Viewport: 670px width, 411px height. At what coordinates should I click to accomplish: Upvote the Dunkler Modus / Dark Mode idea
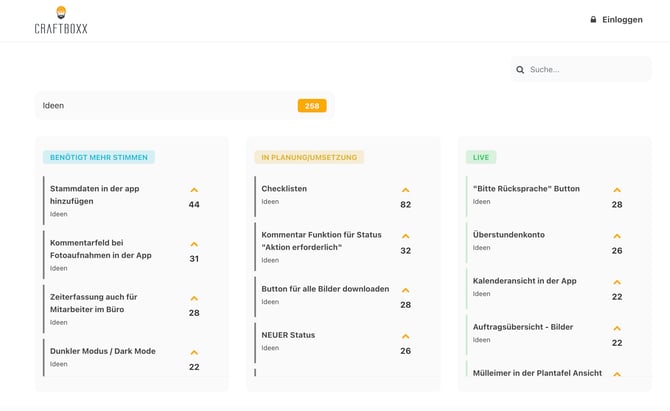pos(194,352)
